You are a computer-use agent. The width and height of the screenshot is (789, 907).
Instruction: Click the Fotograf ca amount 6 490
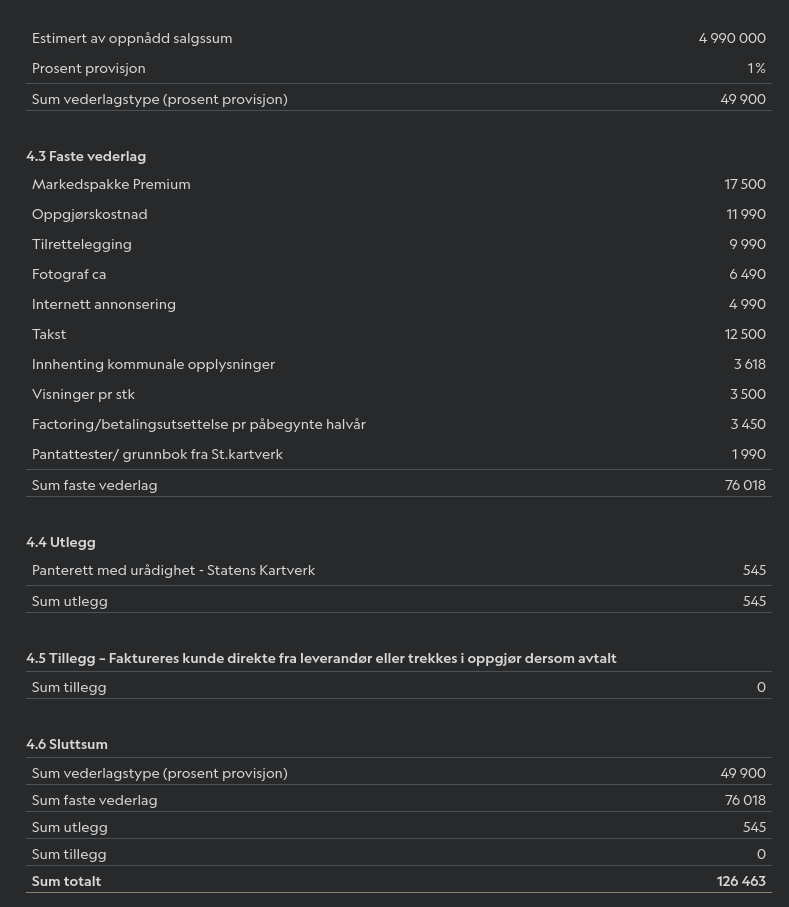[747, 274]
